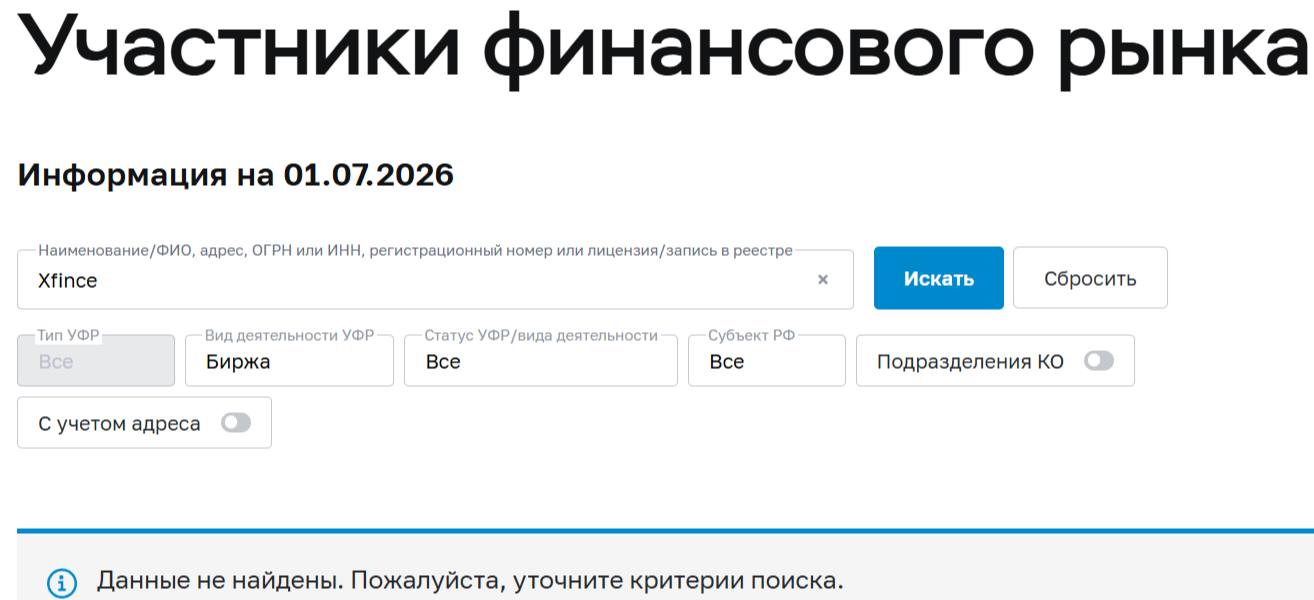Open the Вид деятельности УФР dropdown showing Биржа
The height and width of the screenshot is (600, 1314).
click(x=289, y=361)
